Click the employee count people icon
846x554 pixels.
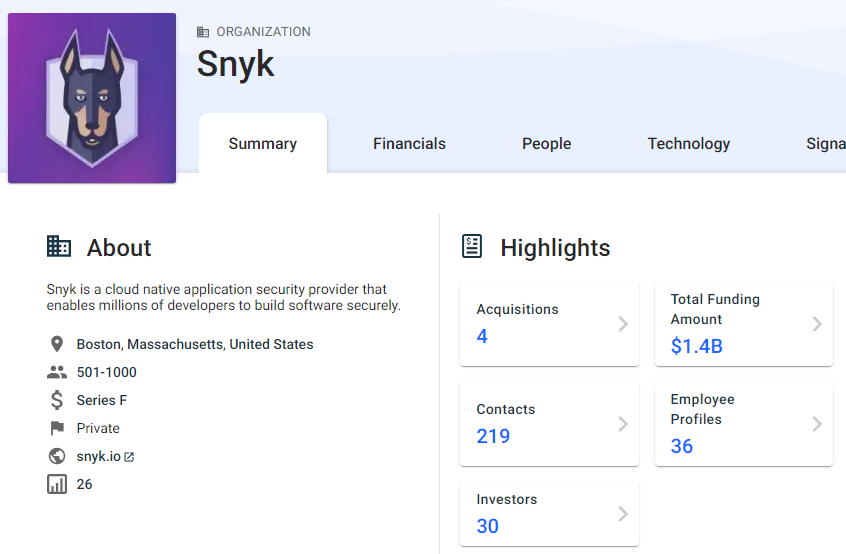point(57,372)
